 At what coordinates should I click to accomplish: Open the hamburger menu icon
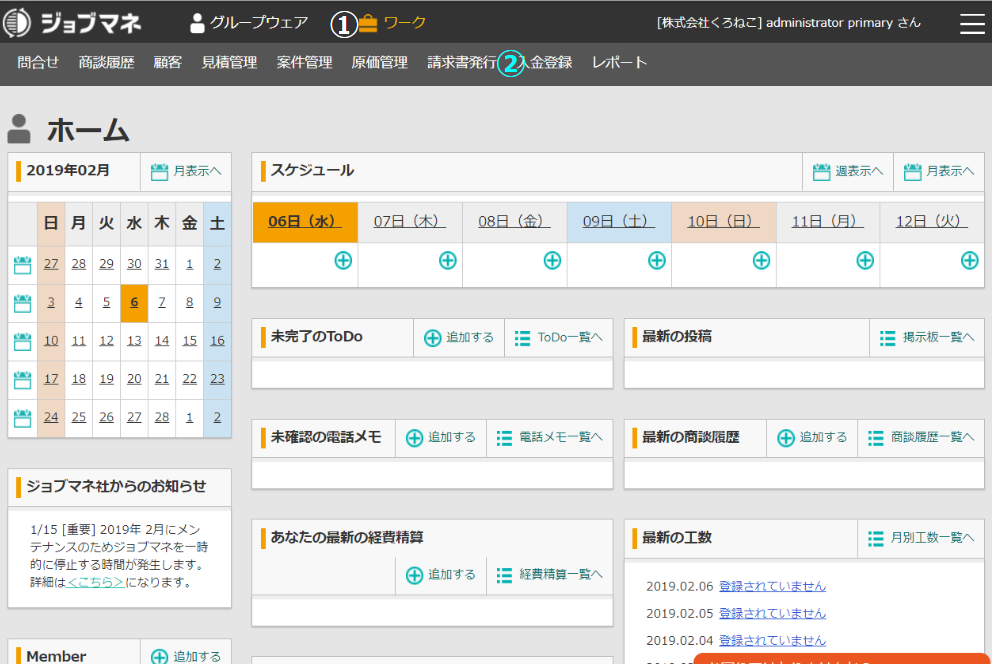(972, 23)
